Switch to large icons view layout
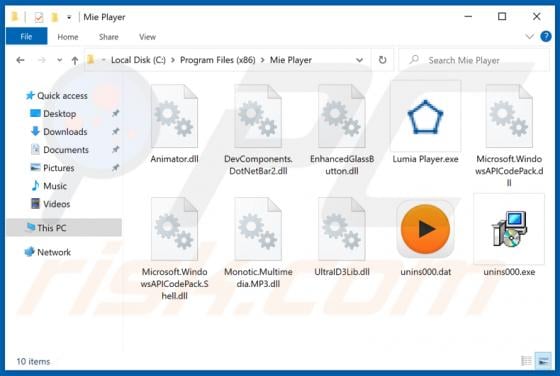 tap(543, 361)
